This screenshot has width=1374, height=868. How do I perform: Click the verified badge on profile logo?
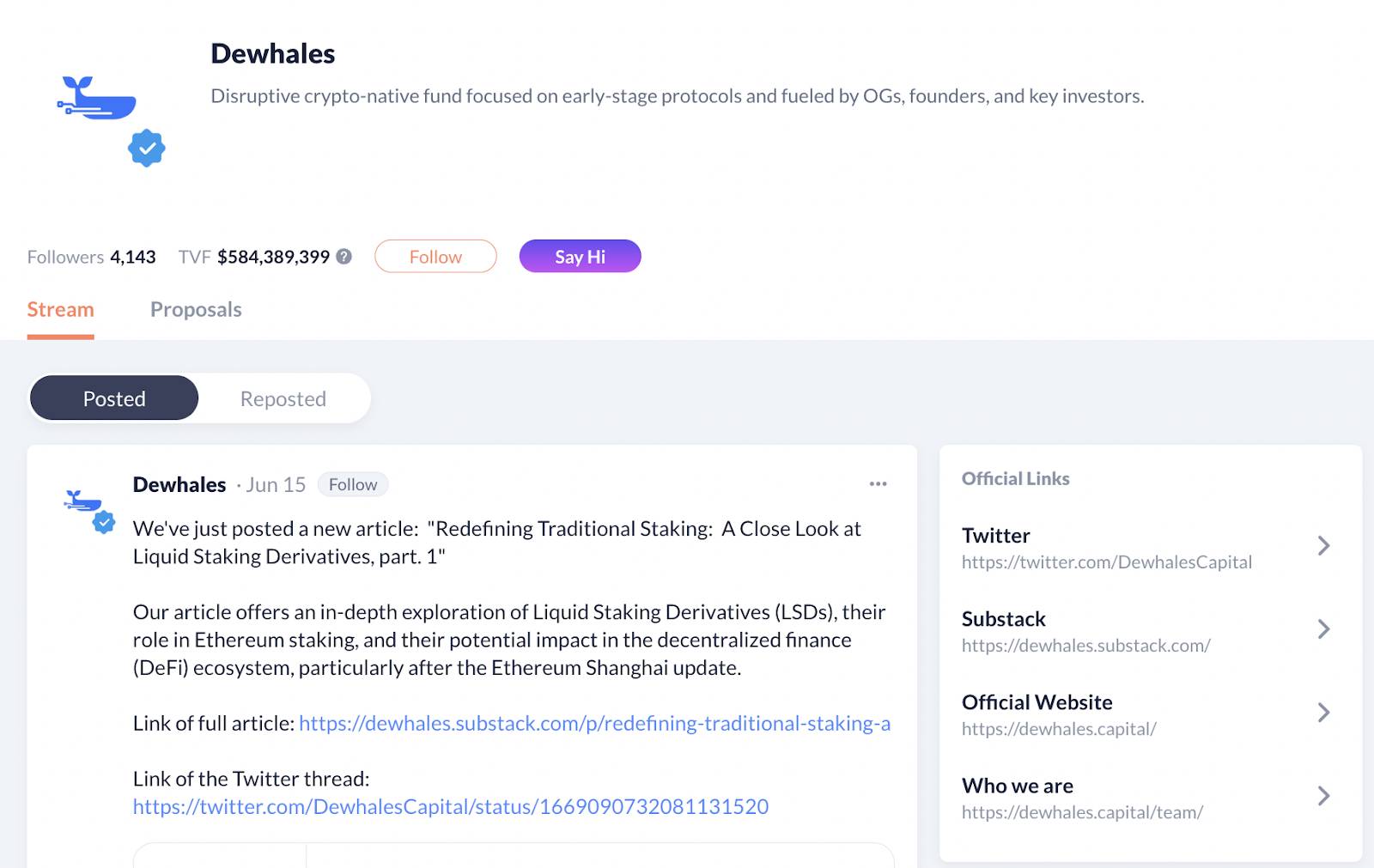tap(147, 149)
